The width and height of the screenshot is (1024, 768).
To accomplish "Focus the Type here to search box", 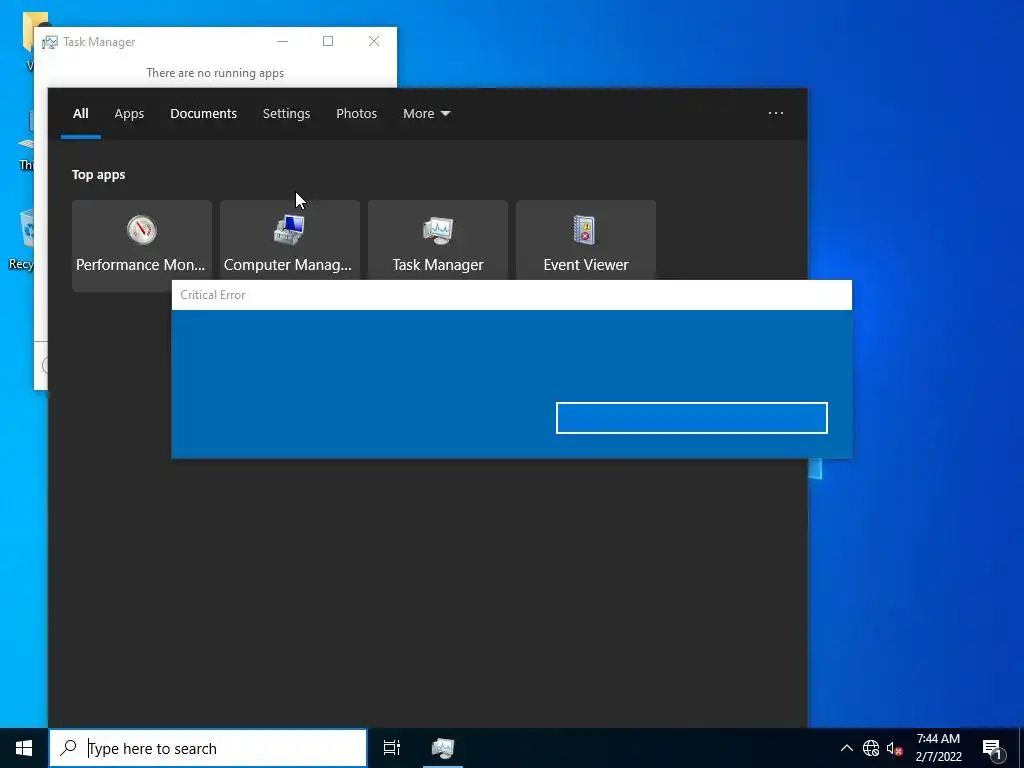I will pos(208,748).
